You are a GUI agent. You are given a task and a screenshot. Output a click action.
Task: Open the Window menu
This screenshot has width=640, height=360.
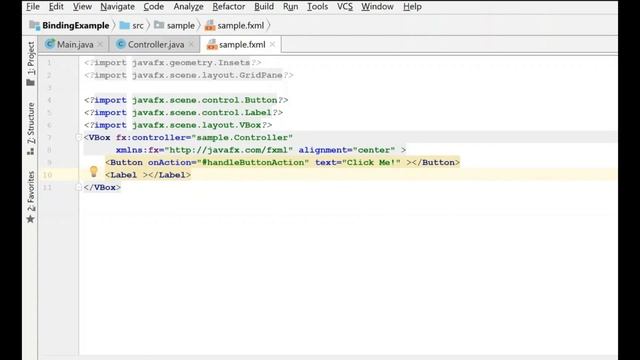point(377,7)
